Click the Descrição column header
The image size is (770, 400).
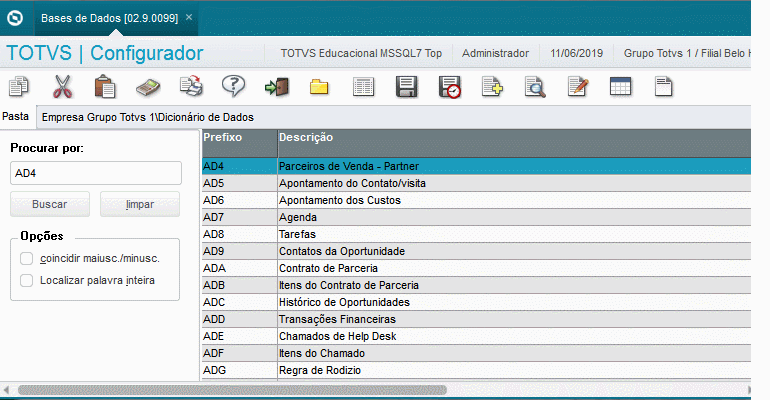[x=514, y=142]
